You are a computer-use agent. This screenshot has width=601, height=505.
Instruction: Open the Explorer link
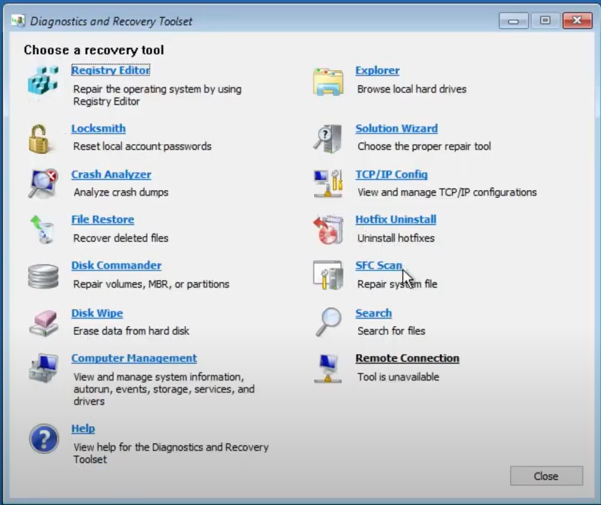(377, 71)
